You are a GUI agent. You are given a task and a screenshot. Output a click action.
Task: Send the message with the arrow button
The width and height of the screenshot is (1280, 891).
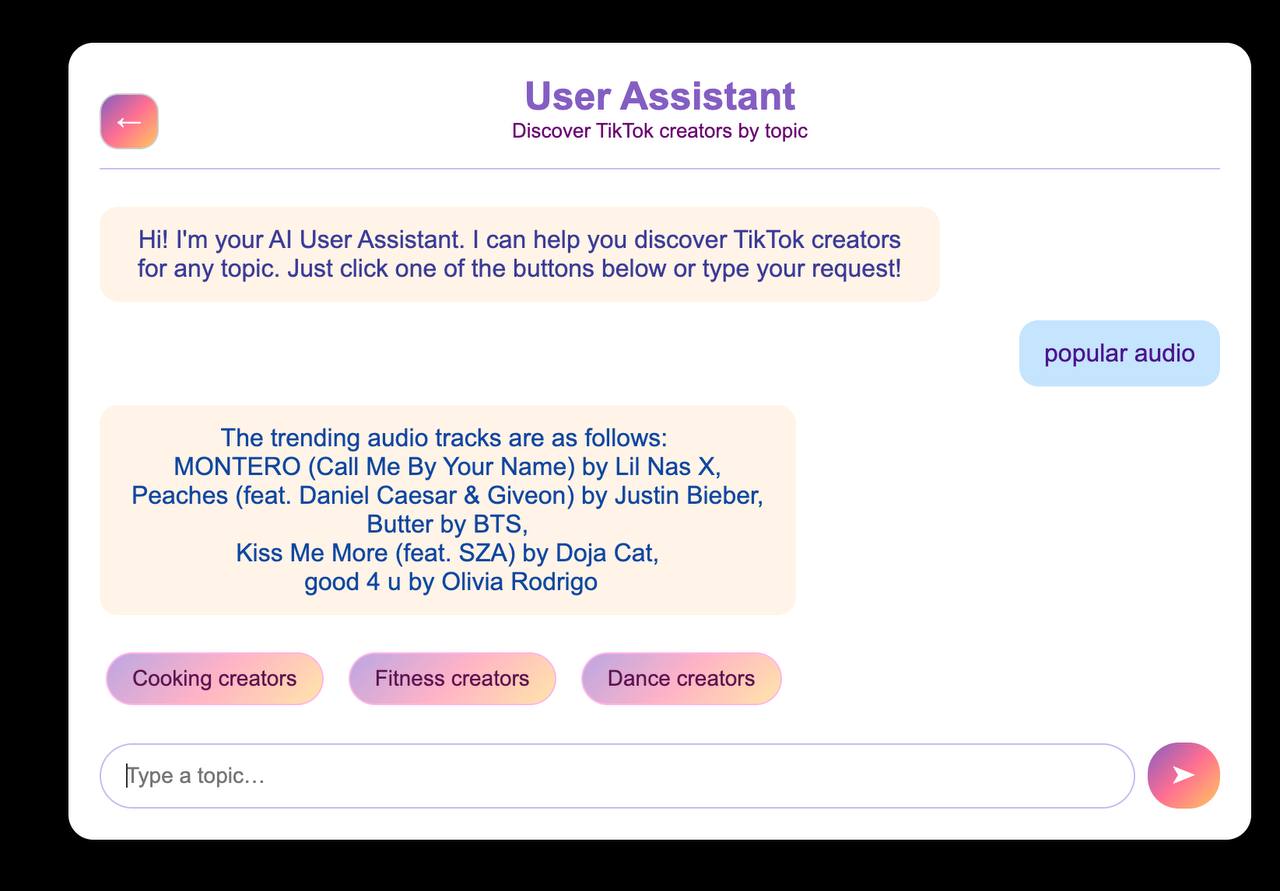(x=1184, y=775)
